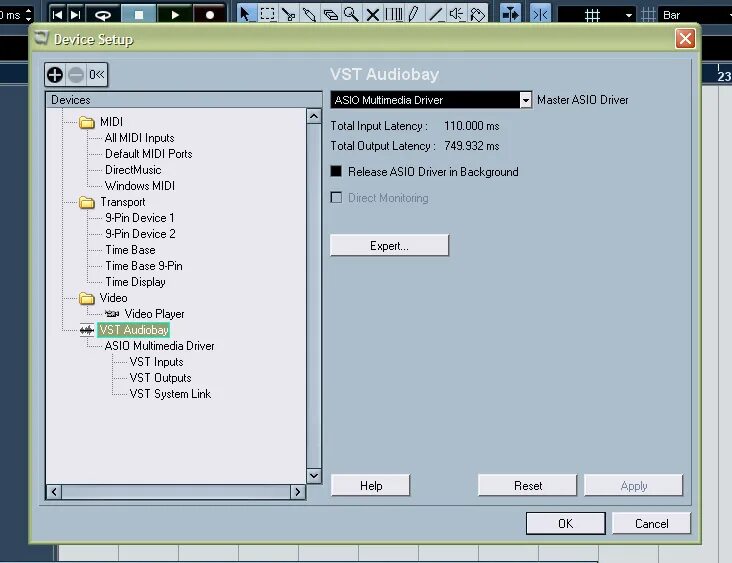
Task: Select Default MIDI Ports tree item
Action: [148, 154]
